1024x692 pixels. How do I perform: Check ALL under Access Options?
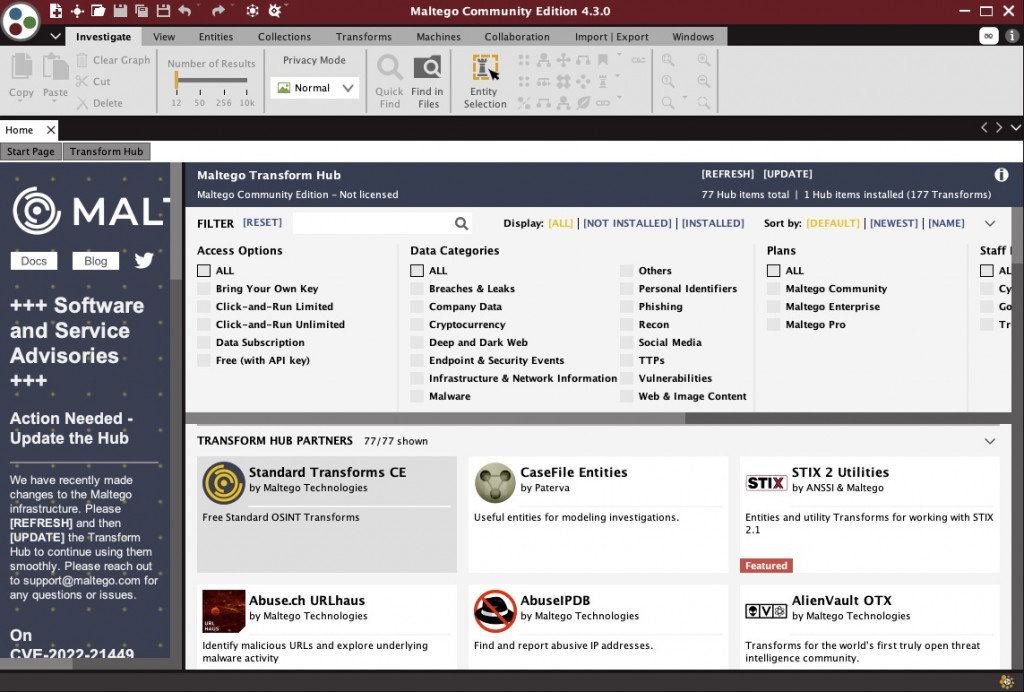[204, 270]
